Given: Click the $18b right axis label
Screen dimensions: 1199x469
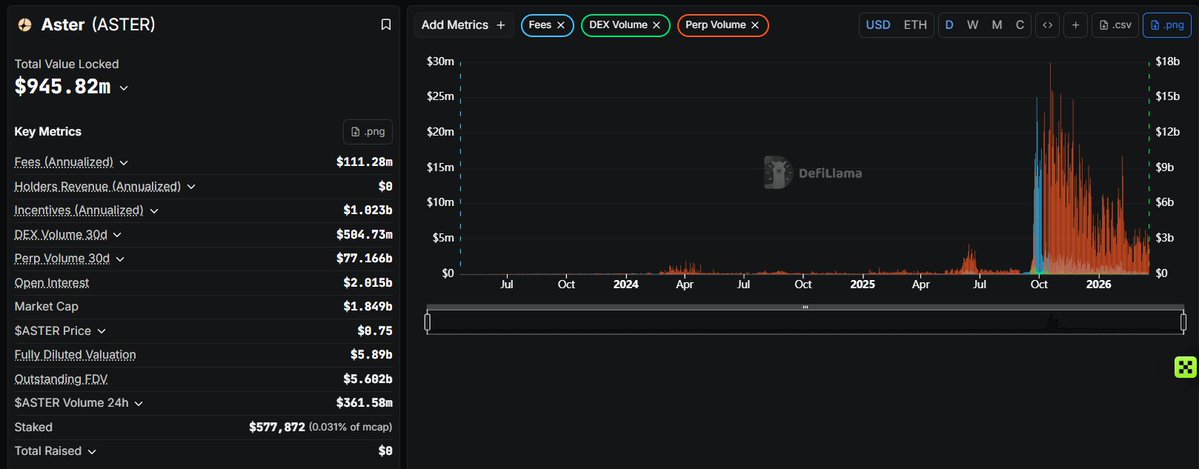Looking at the screenshot, I should (1168, 62).
